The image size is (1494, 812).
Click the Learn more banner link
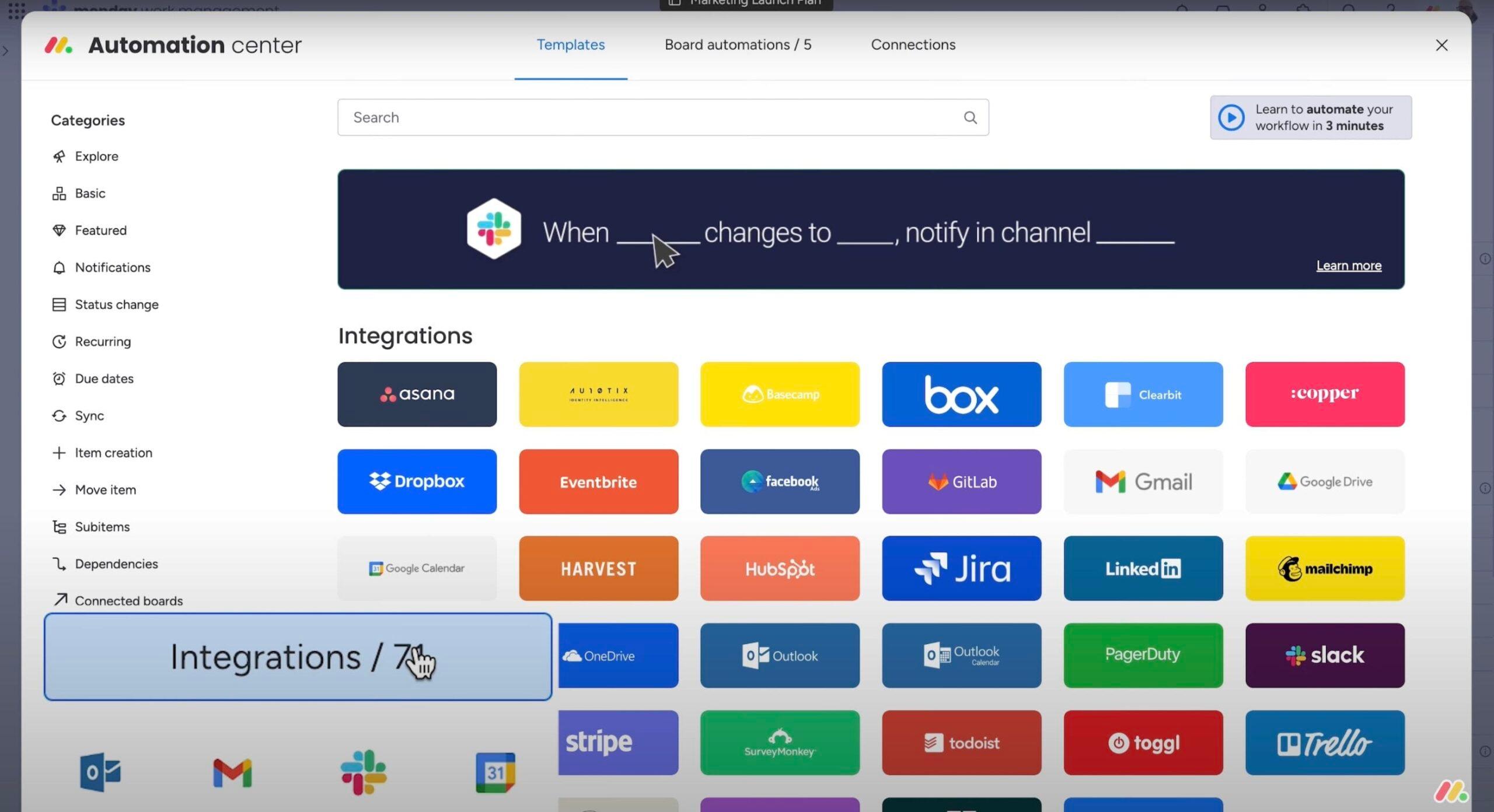tap(1348, 265)
